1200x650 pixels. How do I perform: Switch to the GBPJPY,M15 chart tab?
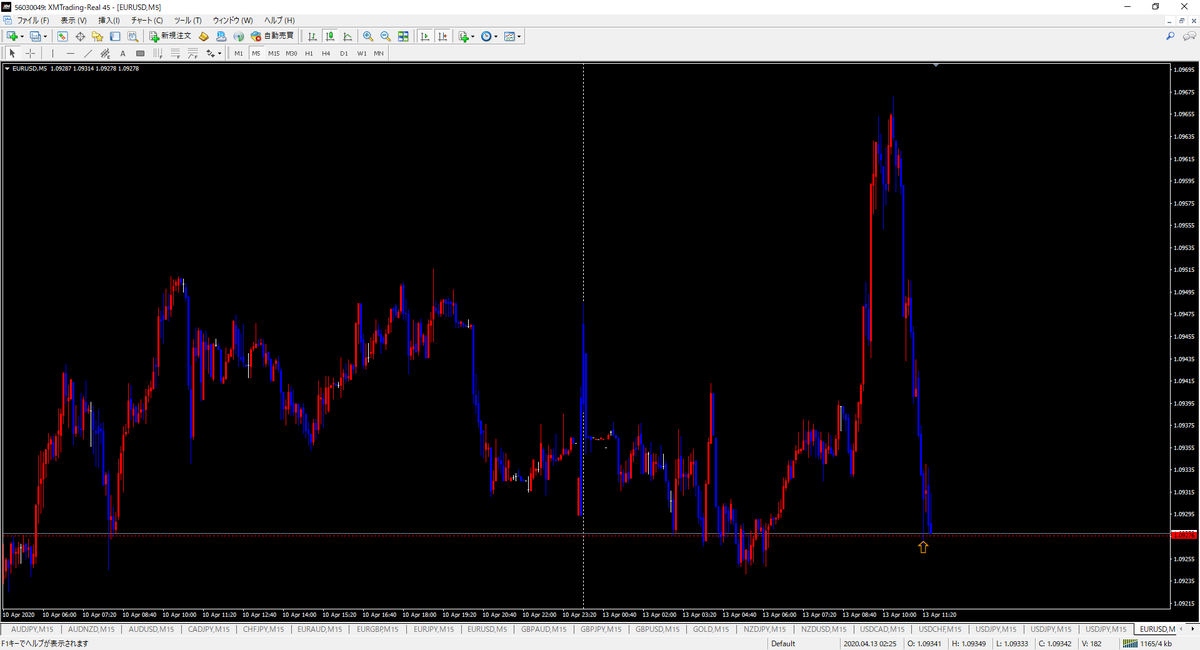pyautogui.click(x=603, y=629)
